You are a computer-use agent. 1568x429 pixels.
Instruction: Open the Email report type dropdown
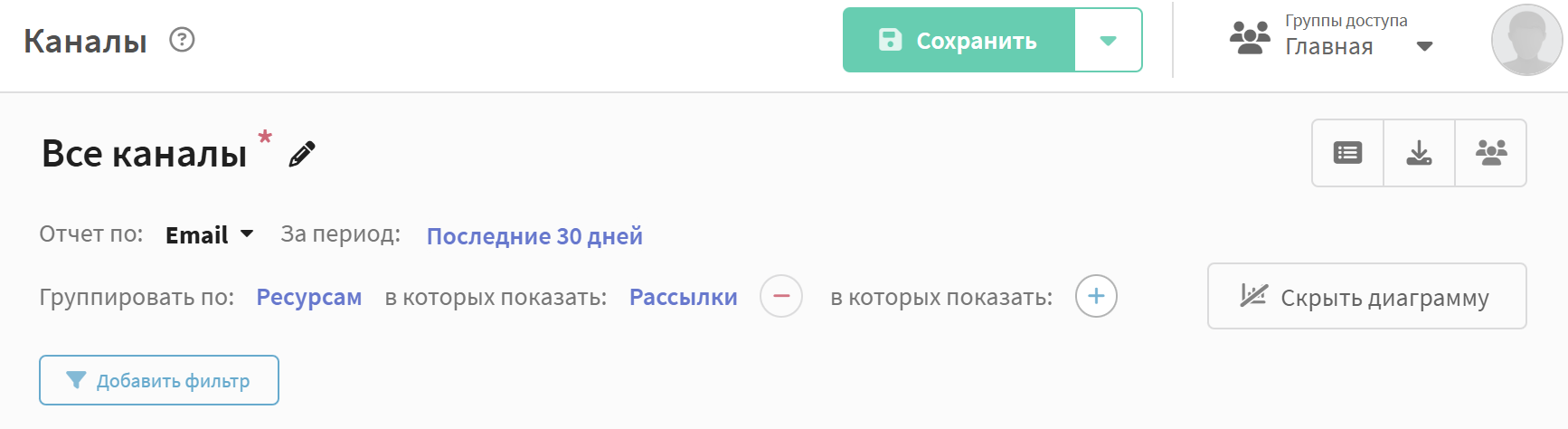coord(209,235)
